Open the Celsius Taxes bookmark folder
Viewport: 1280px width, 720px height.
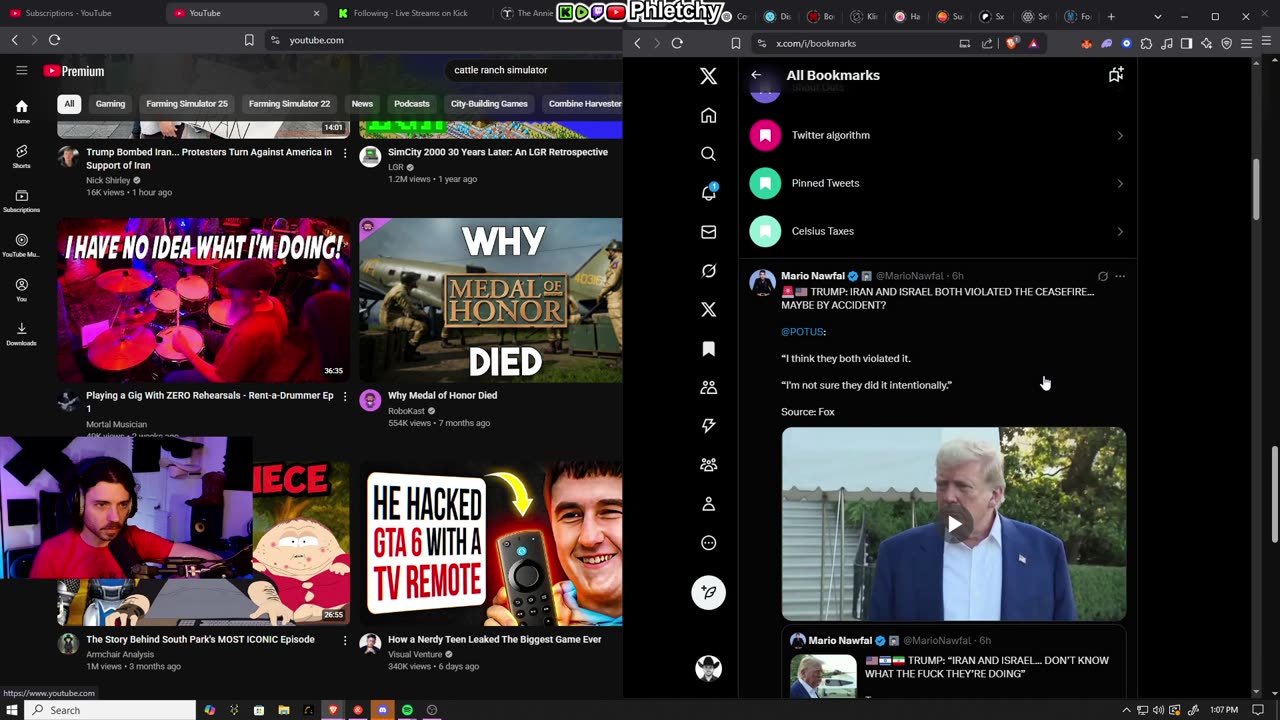click(938, 231)
